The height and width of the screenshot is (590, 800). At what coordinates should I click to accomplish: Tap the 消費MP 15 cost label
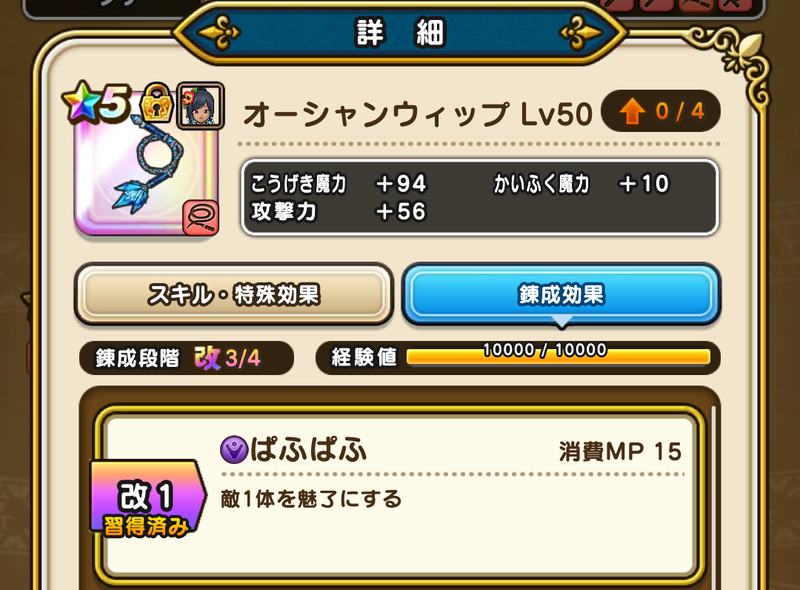[620, 452]
